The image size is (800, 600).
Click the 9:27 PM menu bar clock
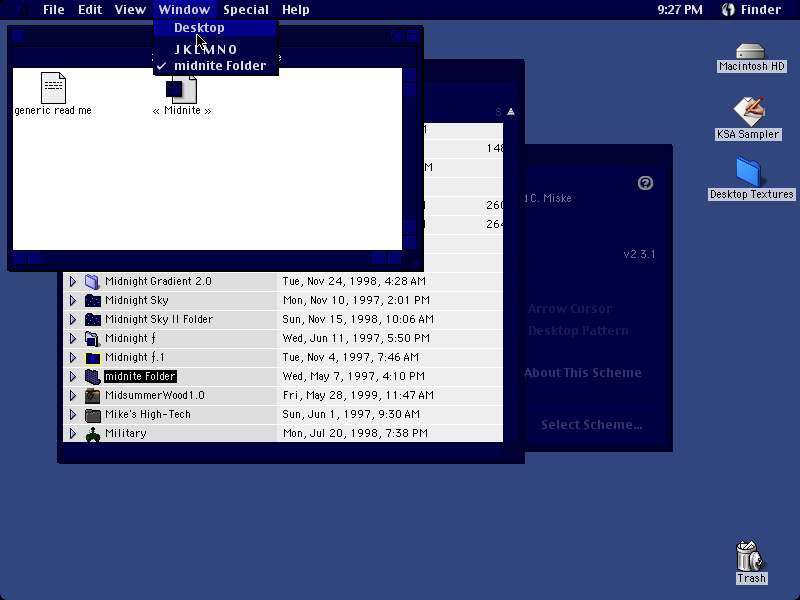[680, 10]
